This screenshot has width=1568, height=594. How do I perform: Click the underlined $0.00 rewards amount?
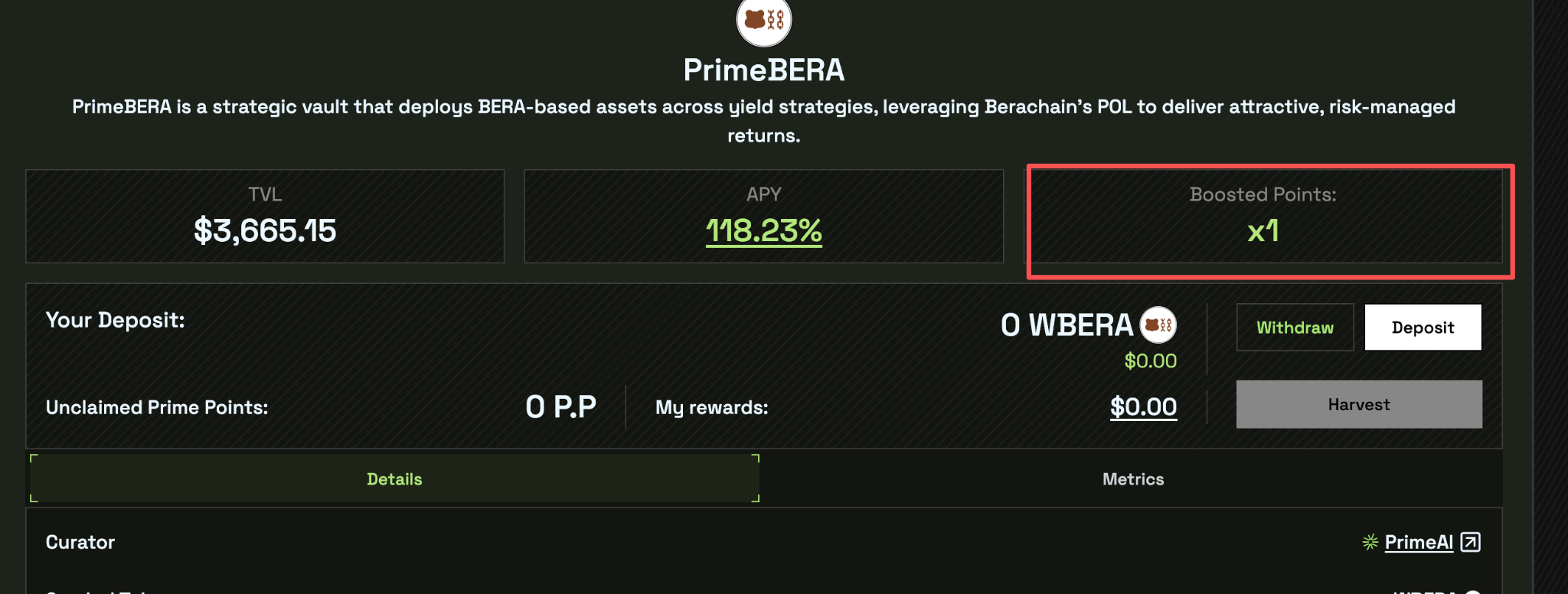point(1143,406)
